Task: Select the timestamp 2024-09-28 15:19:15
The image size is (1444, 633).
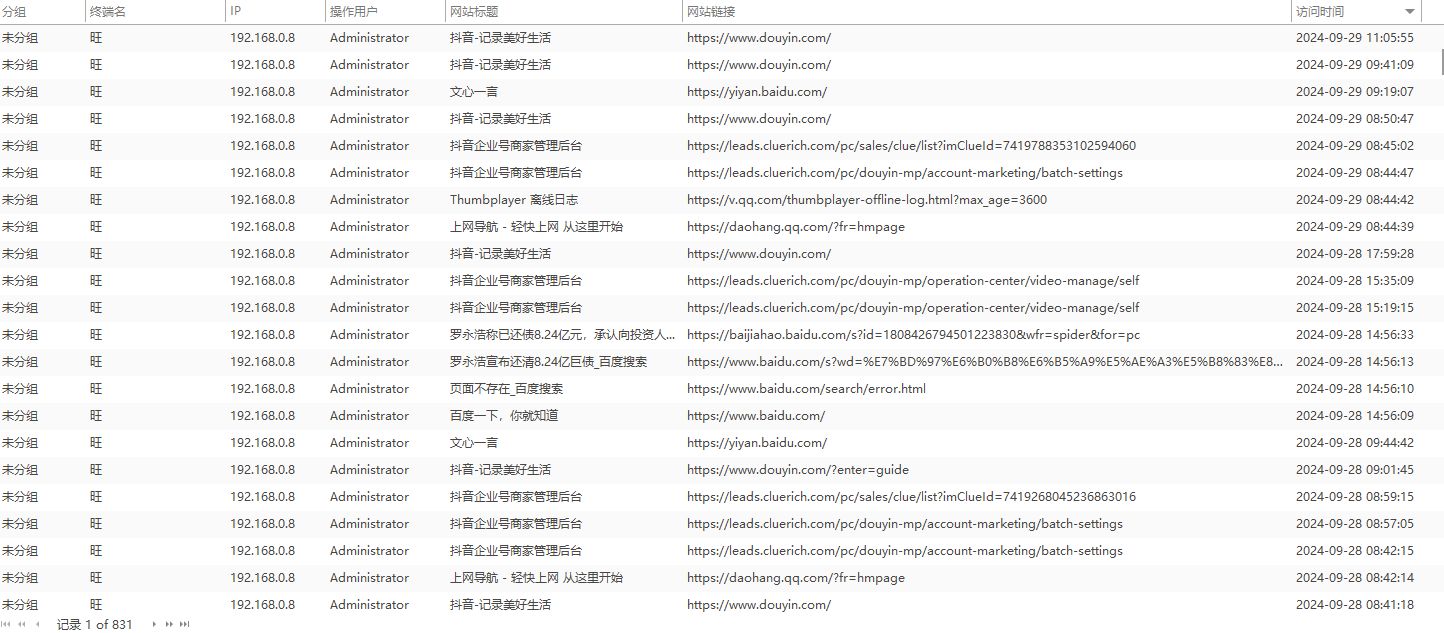Action: coord(1354,308)
